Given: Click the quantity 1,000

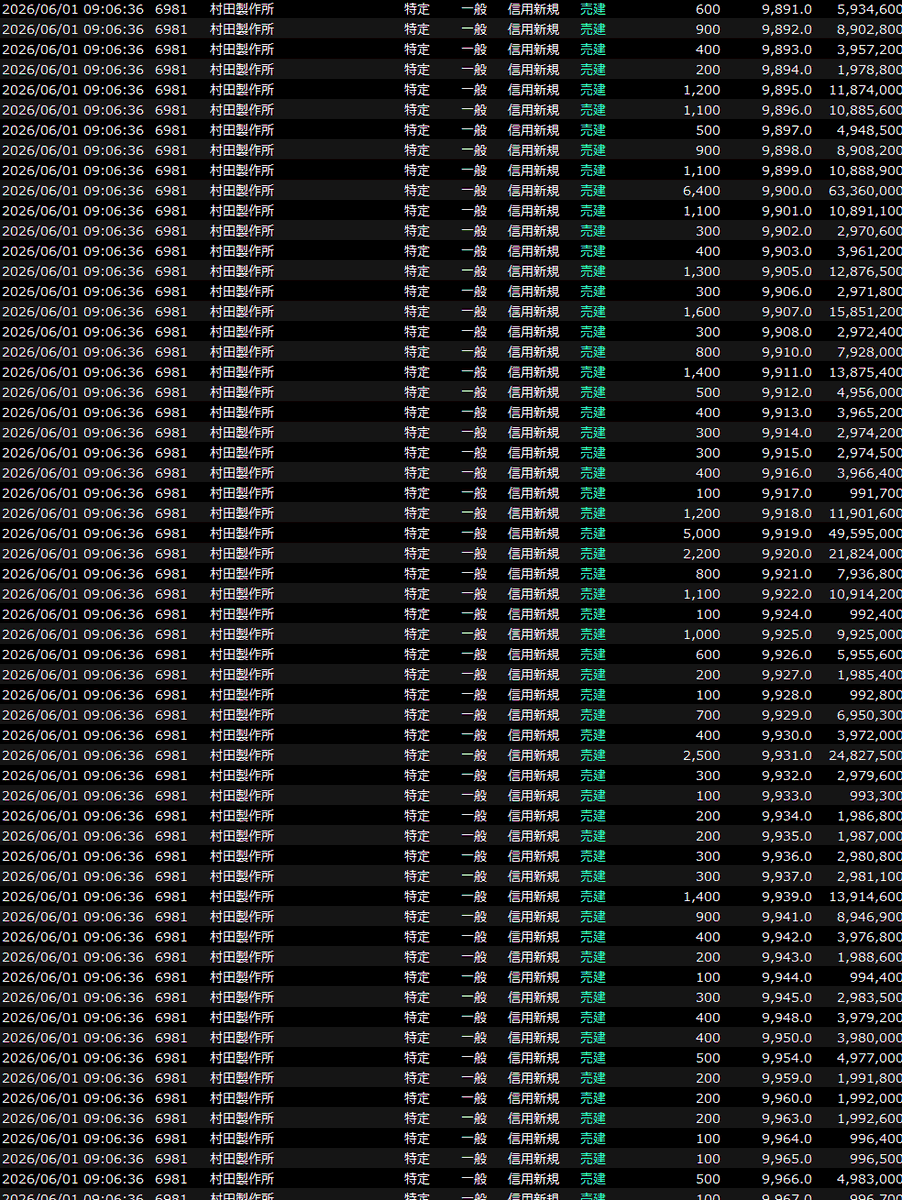Looking at the screenshot, I should pyautogui.click(x=701, y=634).
